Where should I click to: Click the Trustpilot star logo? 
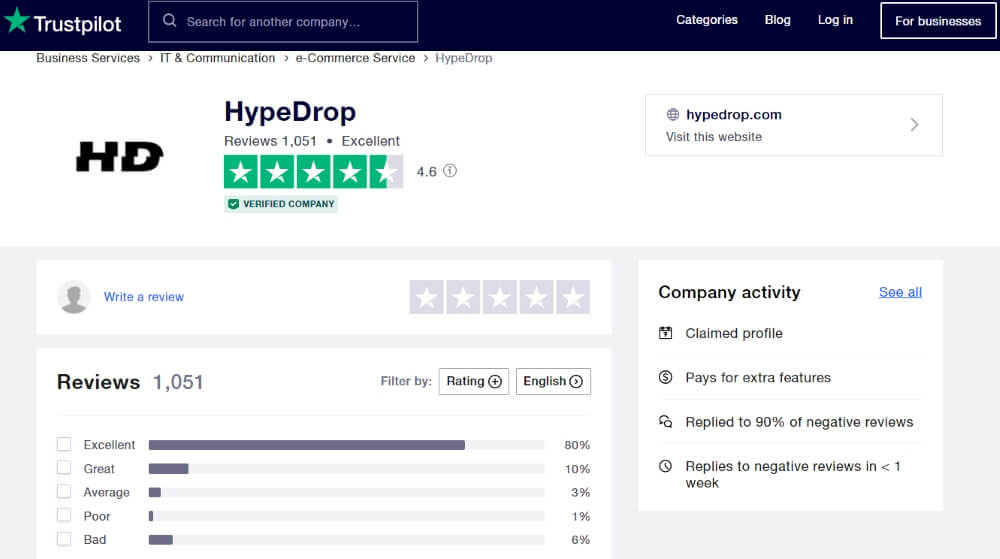pyautogui.click(x=17, y=20)
